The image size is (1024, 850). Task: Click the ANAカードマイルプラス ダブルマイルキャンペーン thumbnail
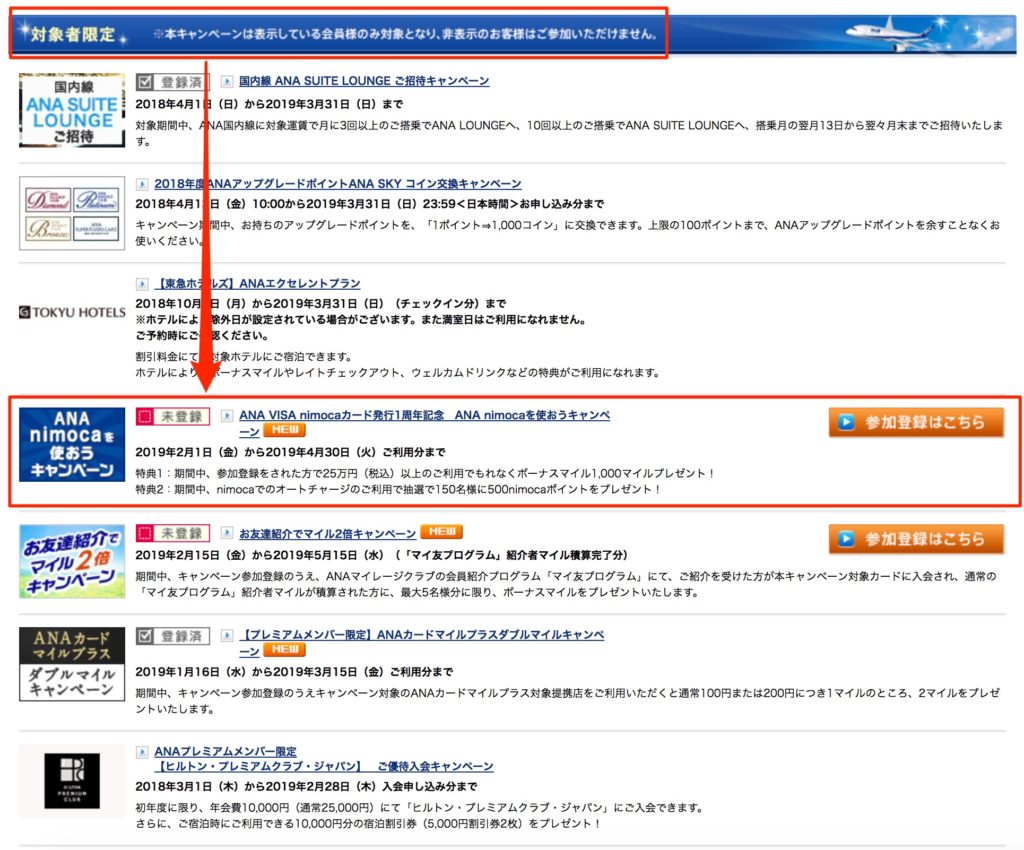point(72,664)
